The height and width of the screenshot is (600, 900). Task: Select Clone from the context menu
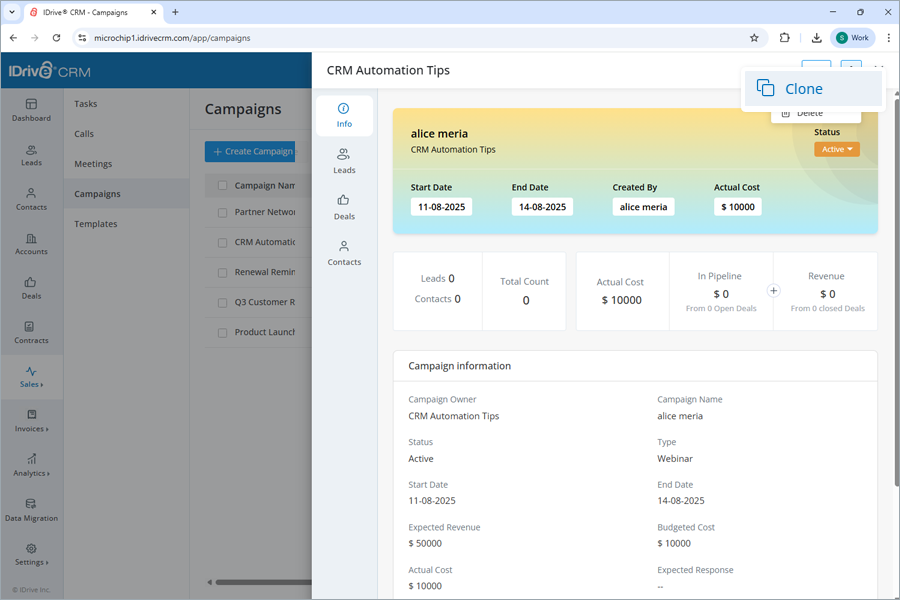coord(803,88)
